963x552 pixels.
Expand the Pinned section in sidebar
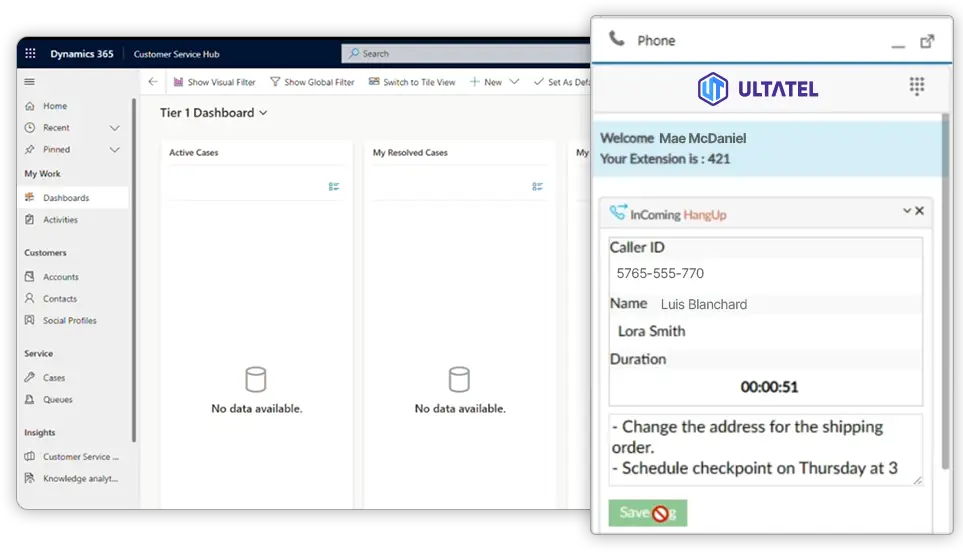click(114, 150)
